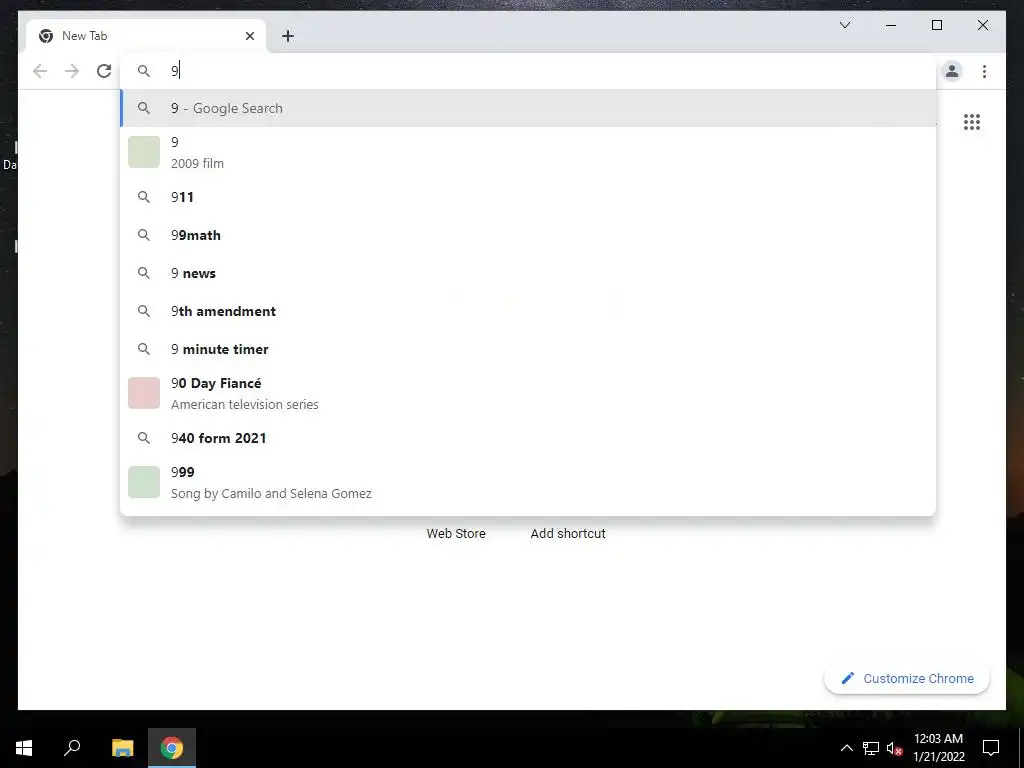The image size is (1024, 768).
Task: Open a new tab with plus button
Action: coord(287,36)
